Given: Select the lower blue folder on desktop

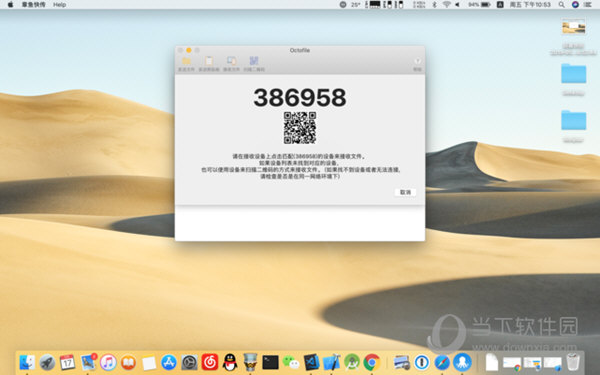Looking at the screenshot, I should (x=574, y=120).
